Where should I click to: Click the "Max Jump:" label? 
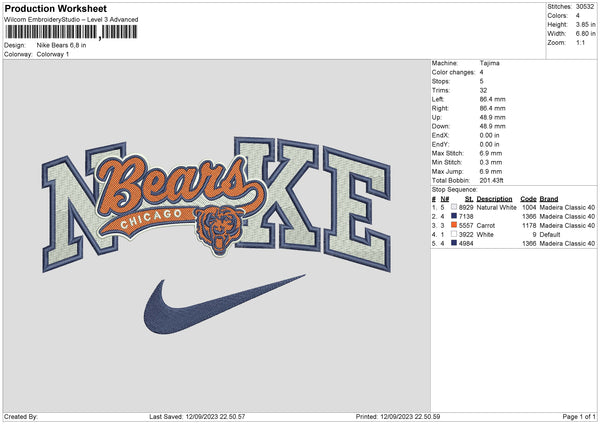pos(447,171)
